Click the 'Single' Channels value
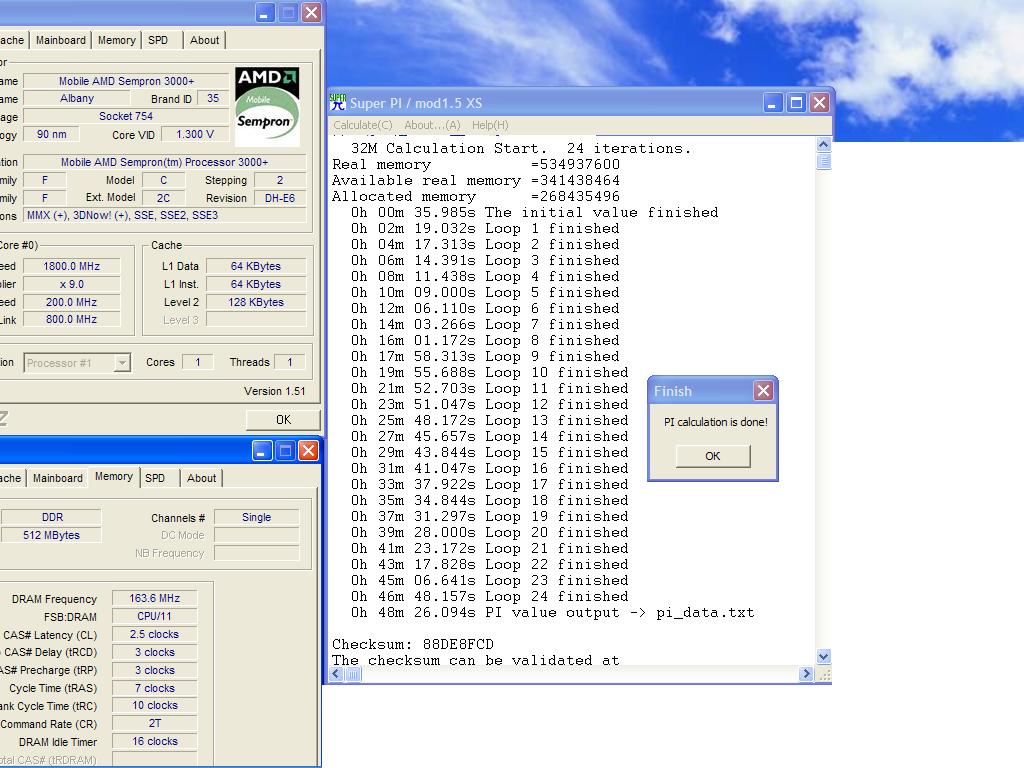 (257, 517)
